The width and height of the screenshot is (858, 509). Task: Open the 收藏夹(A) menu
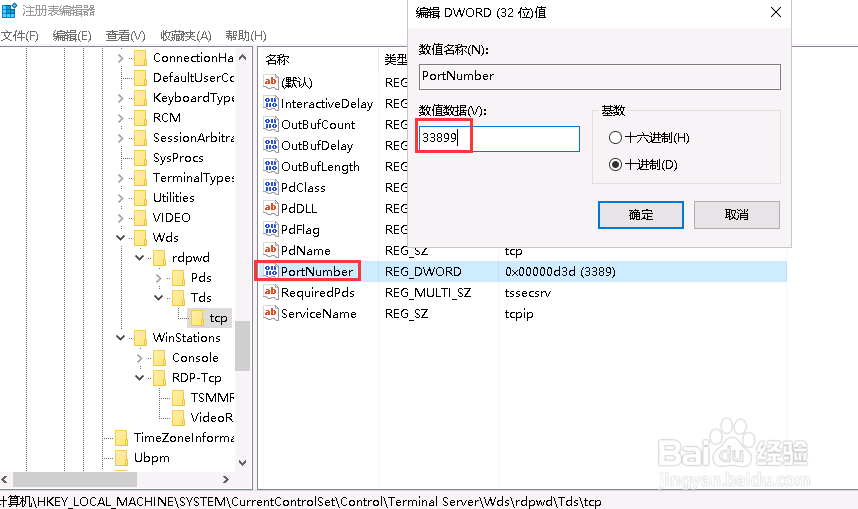(185, 36)
